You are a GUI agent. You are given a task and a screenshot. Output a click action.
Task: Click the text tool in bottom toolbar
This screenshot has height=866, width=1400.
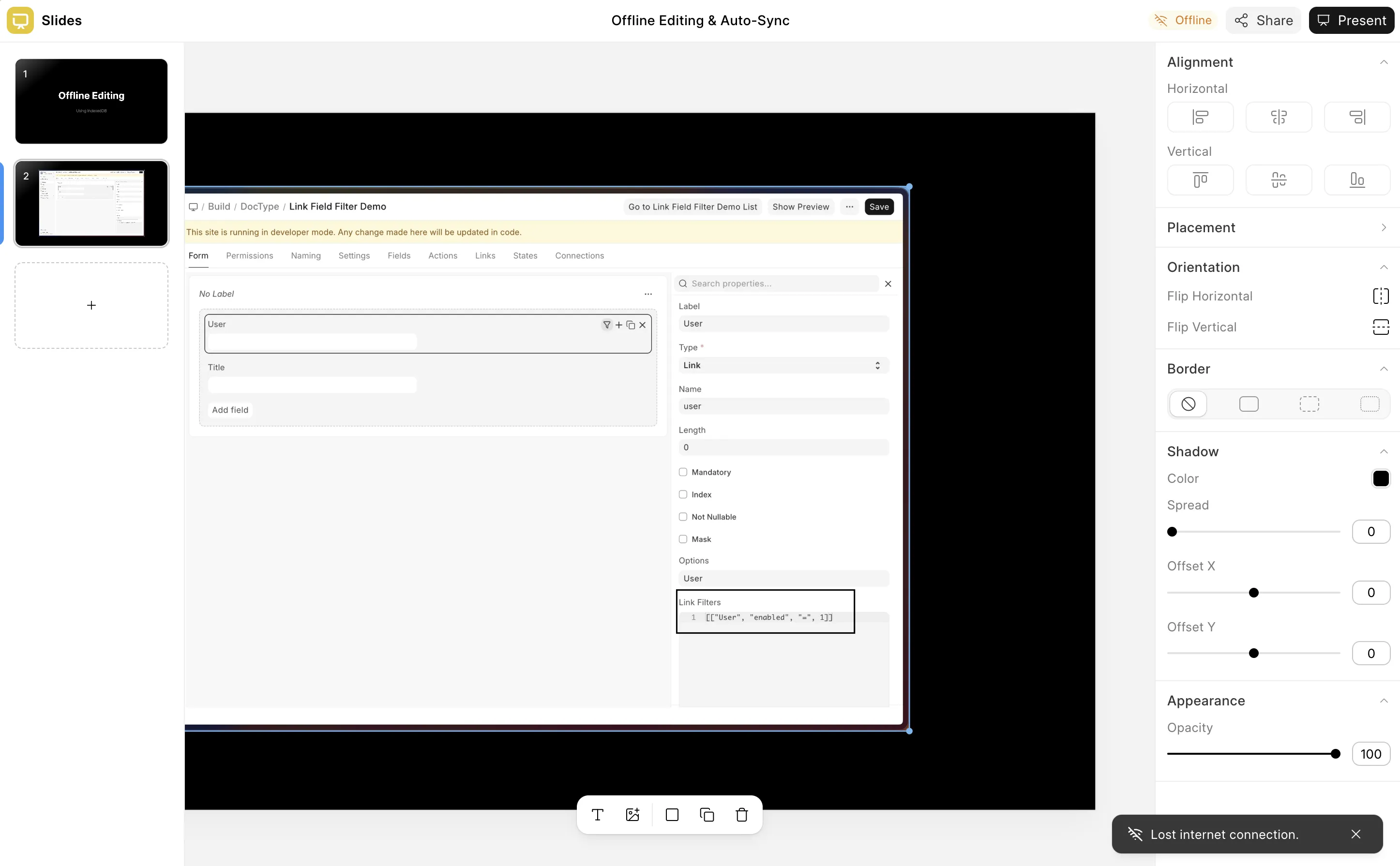click(x=598, y=814)
